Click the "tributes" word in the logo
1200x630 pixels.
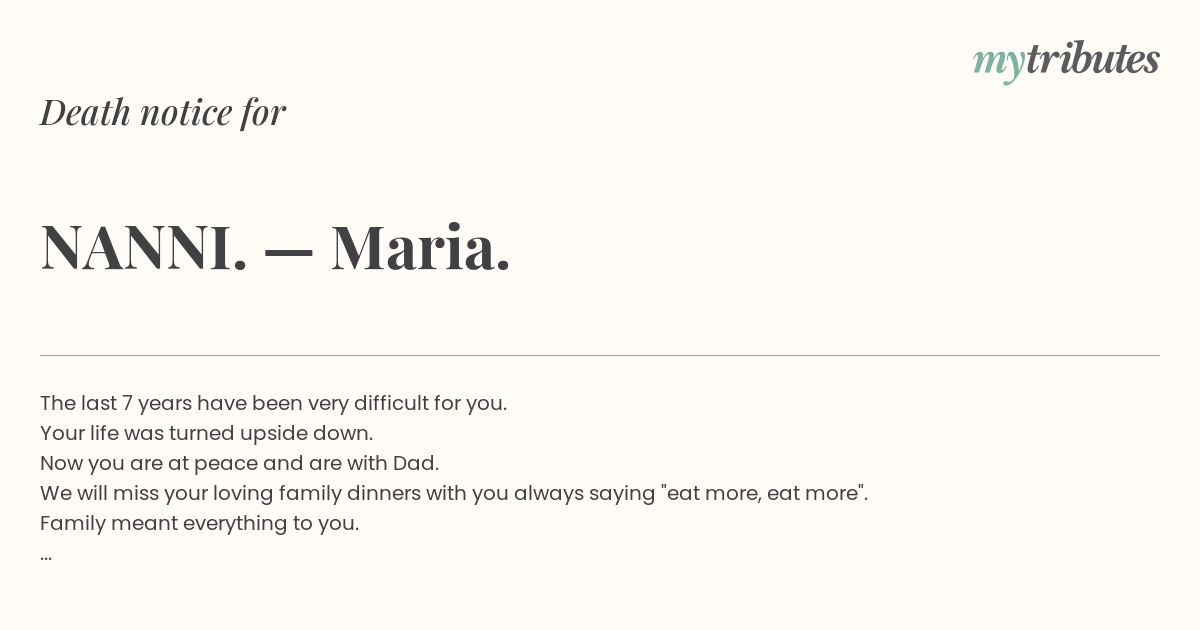click(x=1093, y=58)
